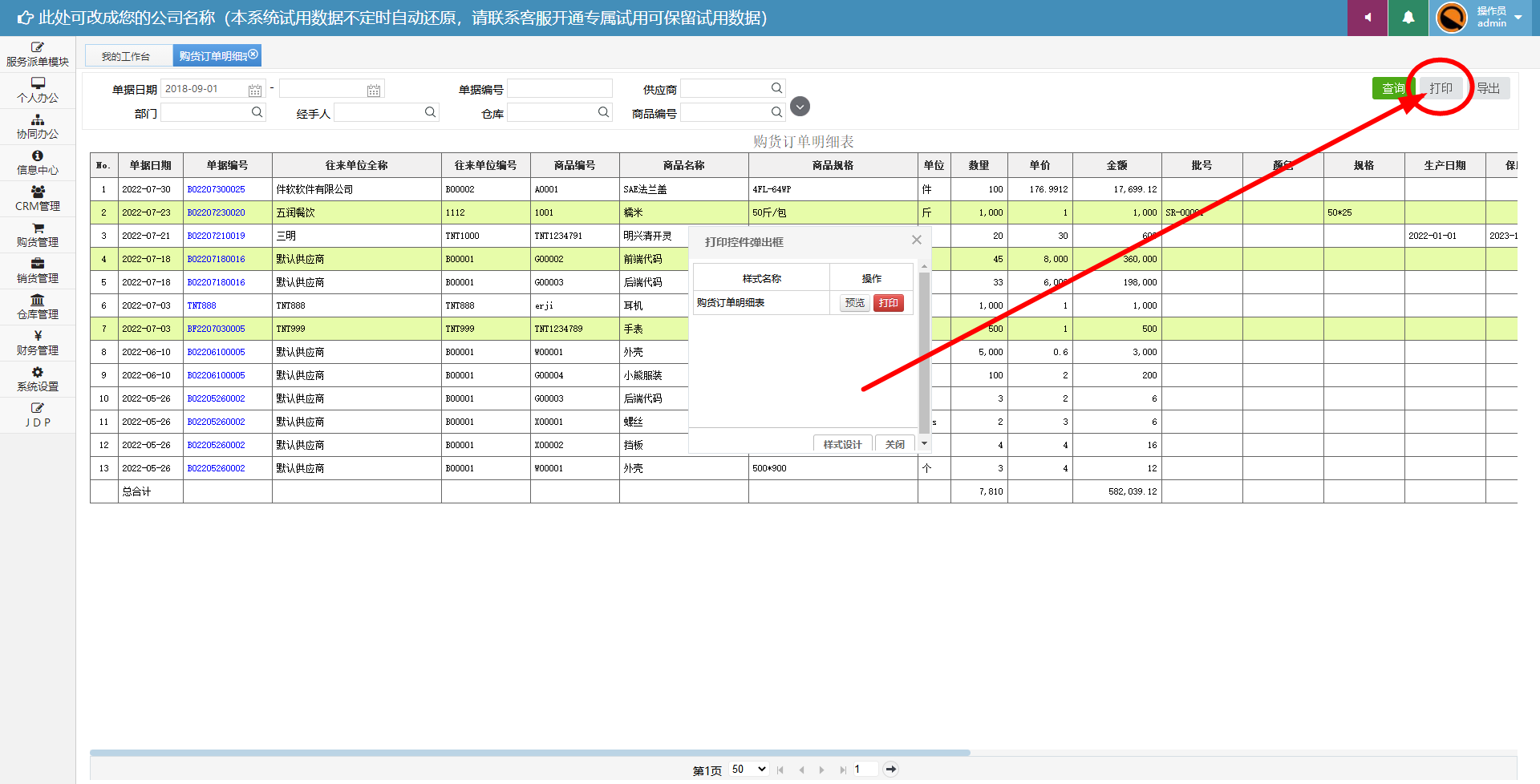The image size is (1540, 784).
Task: Open the 服务派单模块 sidebar module
Action: (38, 55)
